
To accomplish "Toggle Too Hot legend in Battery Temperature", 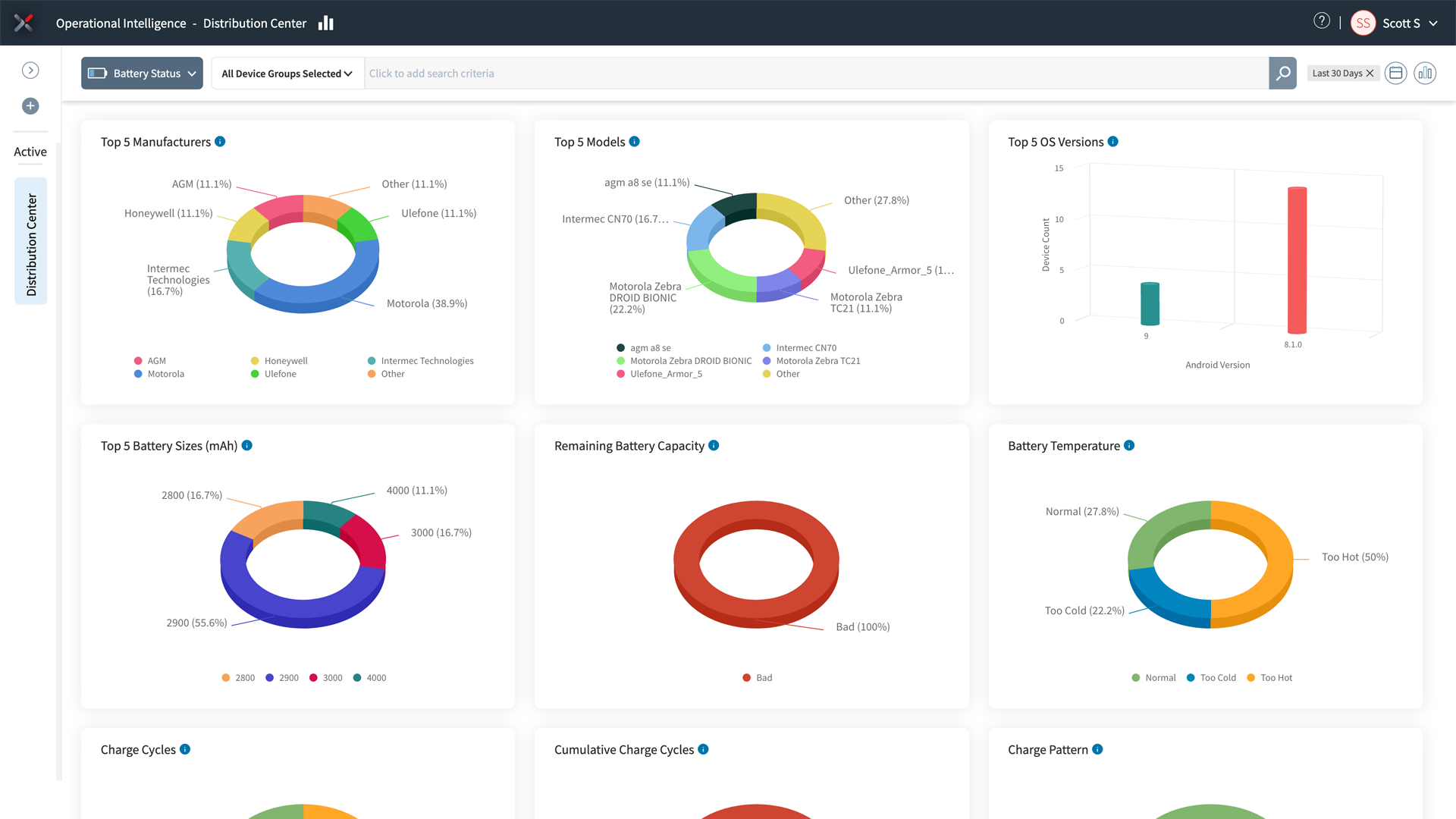I will tap(1269, 678).
